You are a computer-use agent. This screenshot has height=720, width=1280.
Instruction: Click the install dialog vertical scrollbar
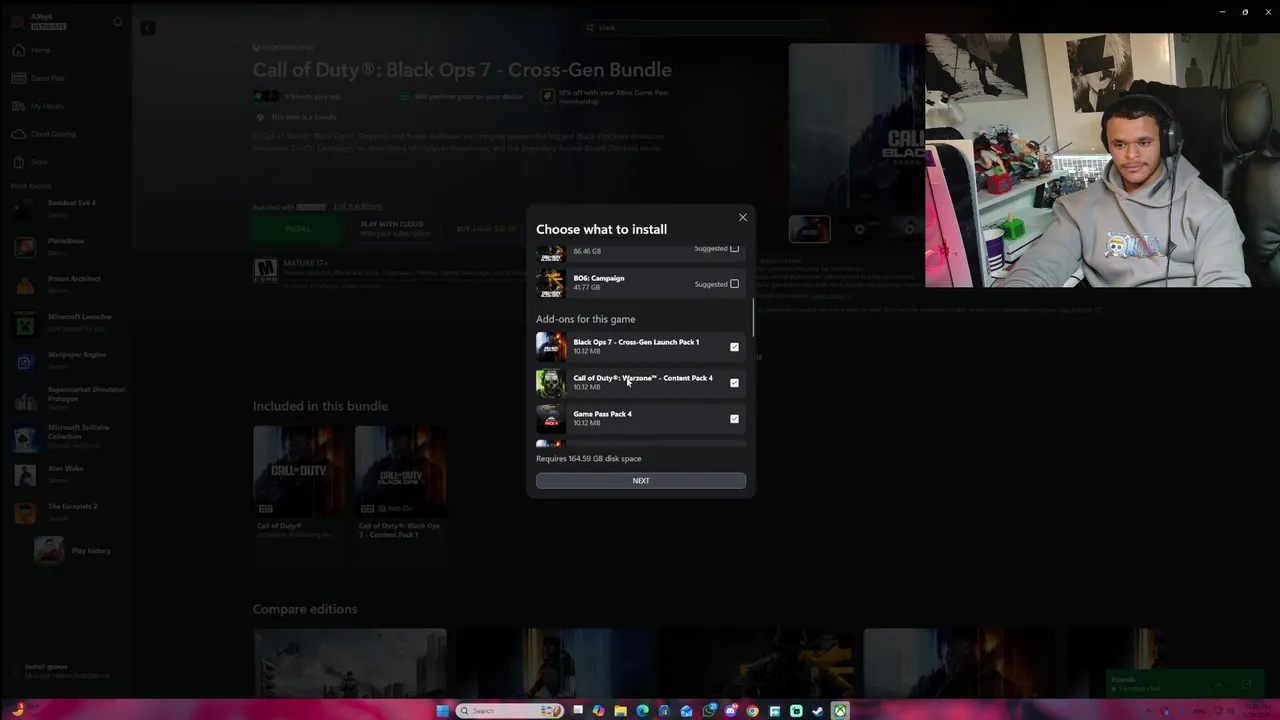click(x=753, y=318)
